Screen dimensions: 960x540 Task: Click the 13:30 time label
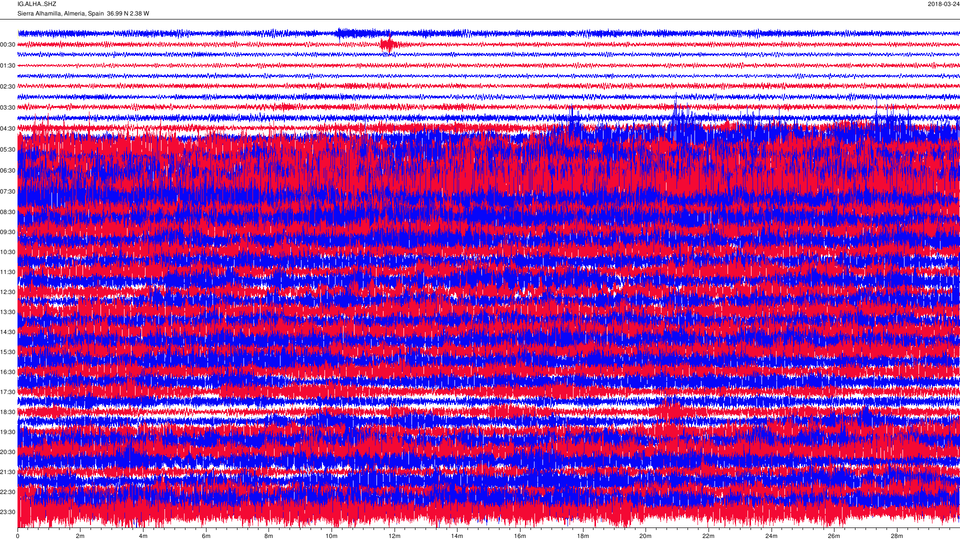point(8,312)
